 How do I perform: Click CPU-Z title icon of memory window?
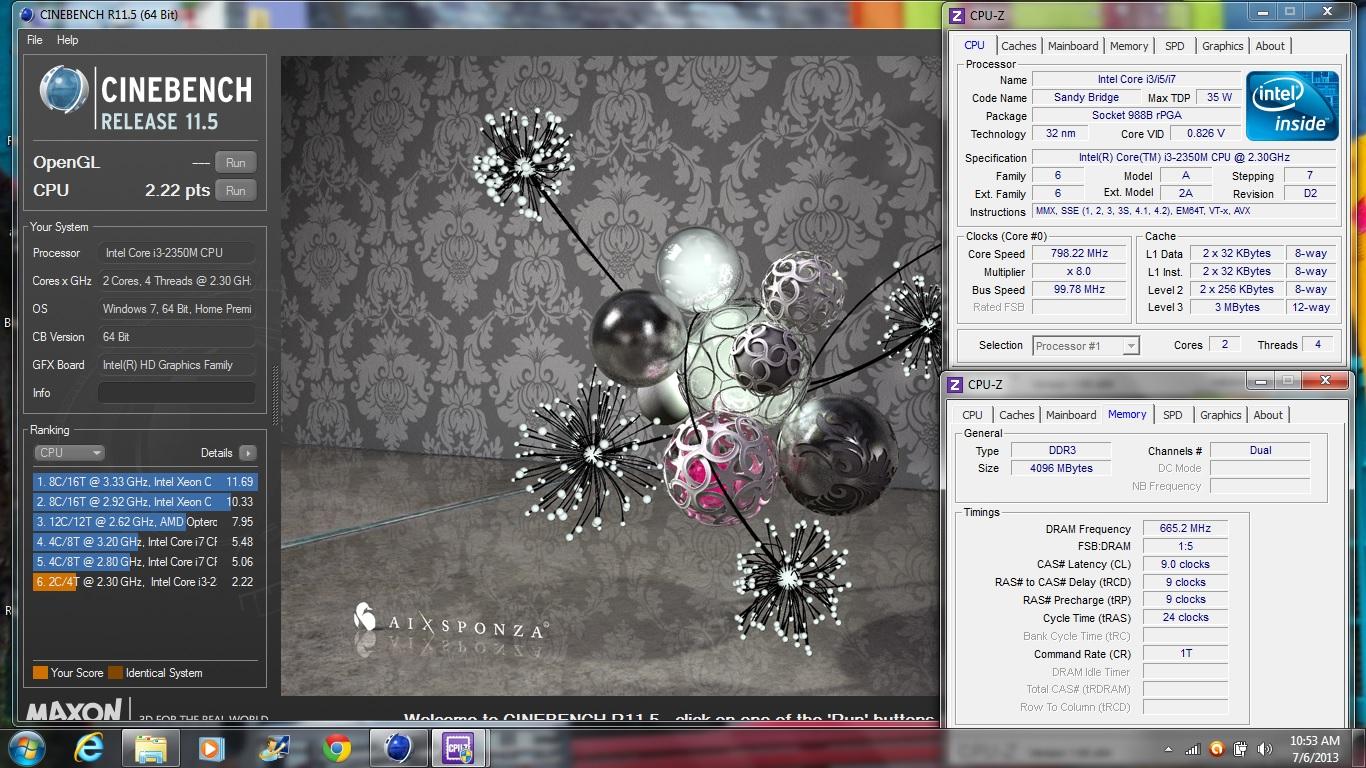coord(956,385)
